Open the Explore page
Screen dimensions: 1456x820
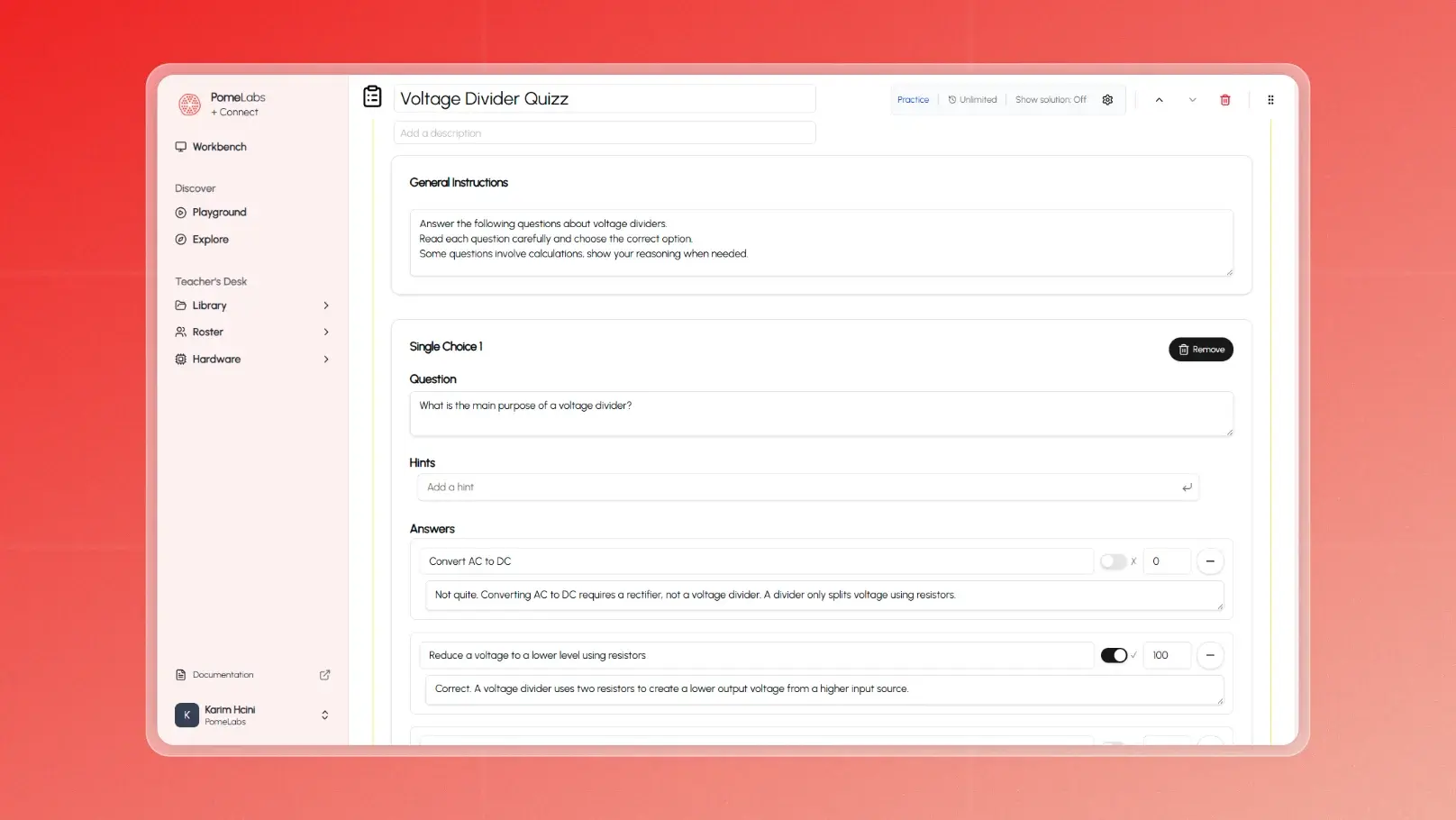point(203,240)
